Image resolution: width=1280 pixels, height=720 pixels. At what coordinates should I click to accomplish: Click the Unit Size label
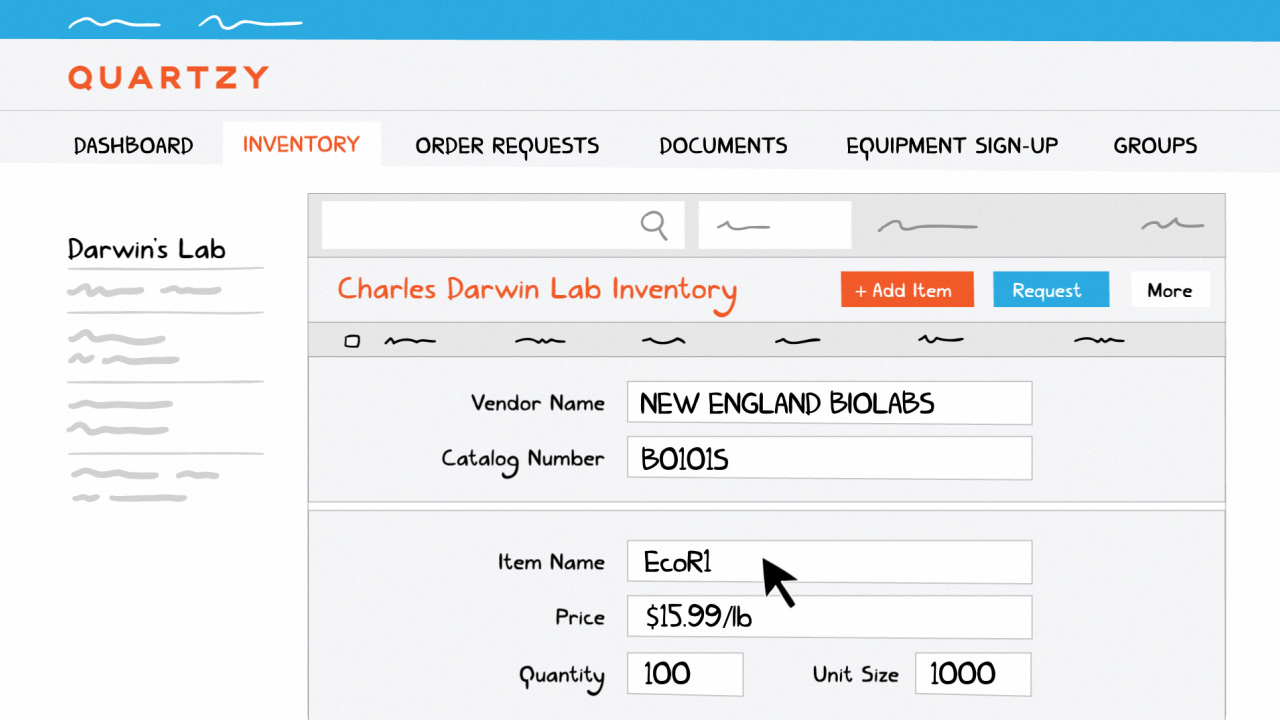coord(855,674)
